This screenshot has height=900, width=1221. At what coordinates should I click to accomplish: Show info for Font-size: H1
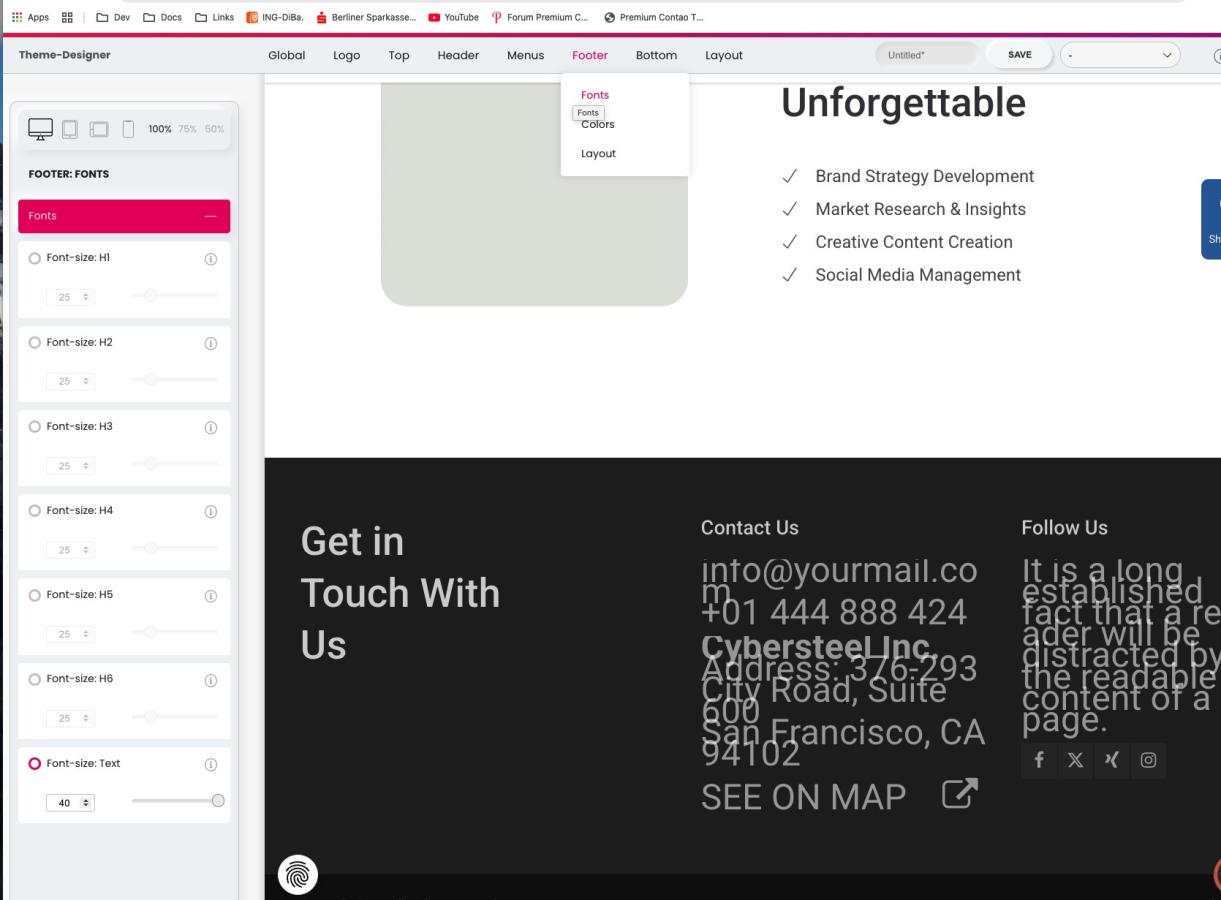[x=210, y=259]
